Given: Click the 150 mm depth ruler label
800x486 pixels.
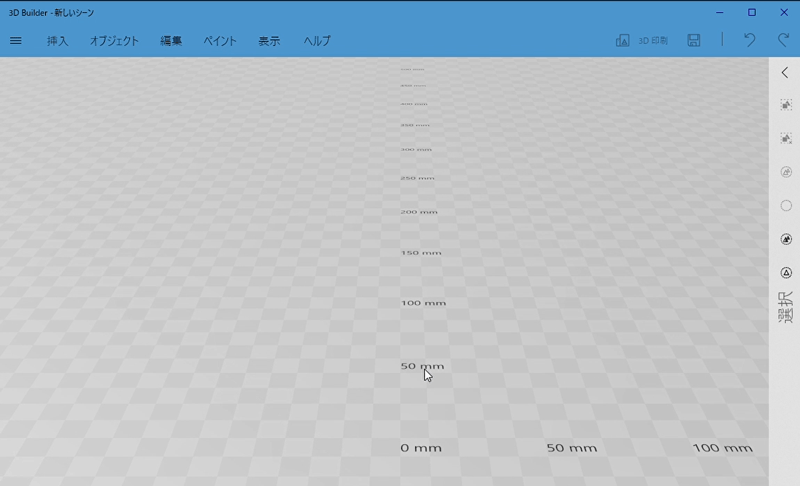Looking at the screenshot, I should [x=421, y=252].
